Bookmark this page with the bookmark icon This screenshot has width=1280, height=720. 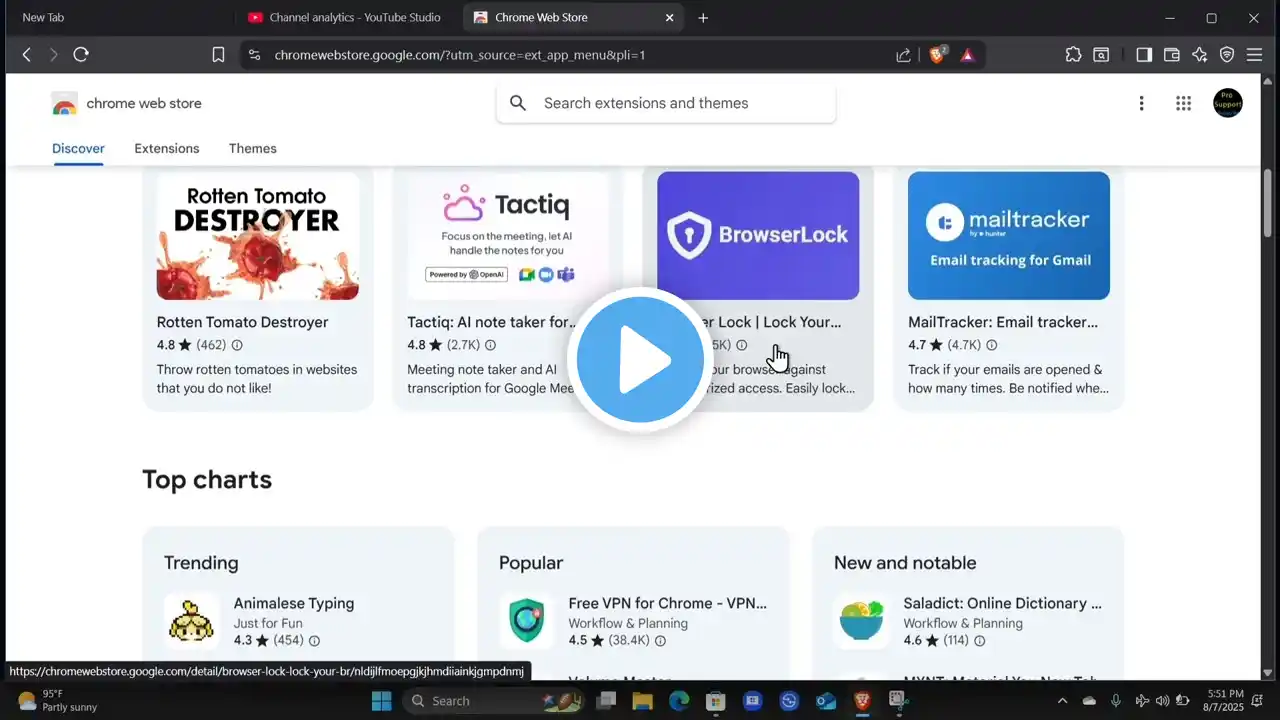[x=218, y=55]
